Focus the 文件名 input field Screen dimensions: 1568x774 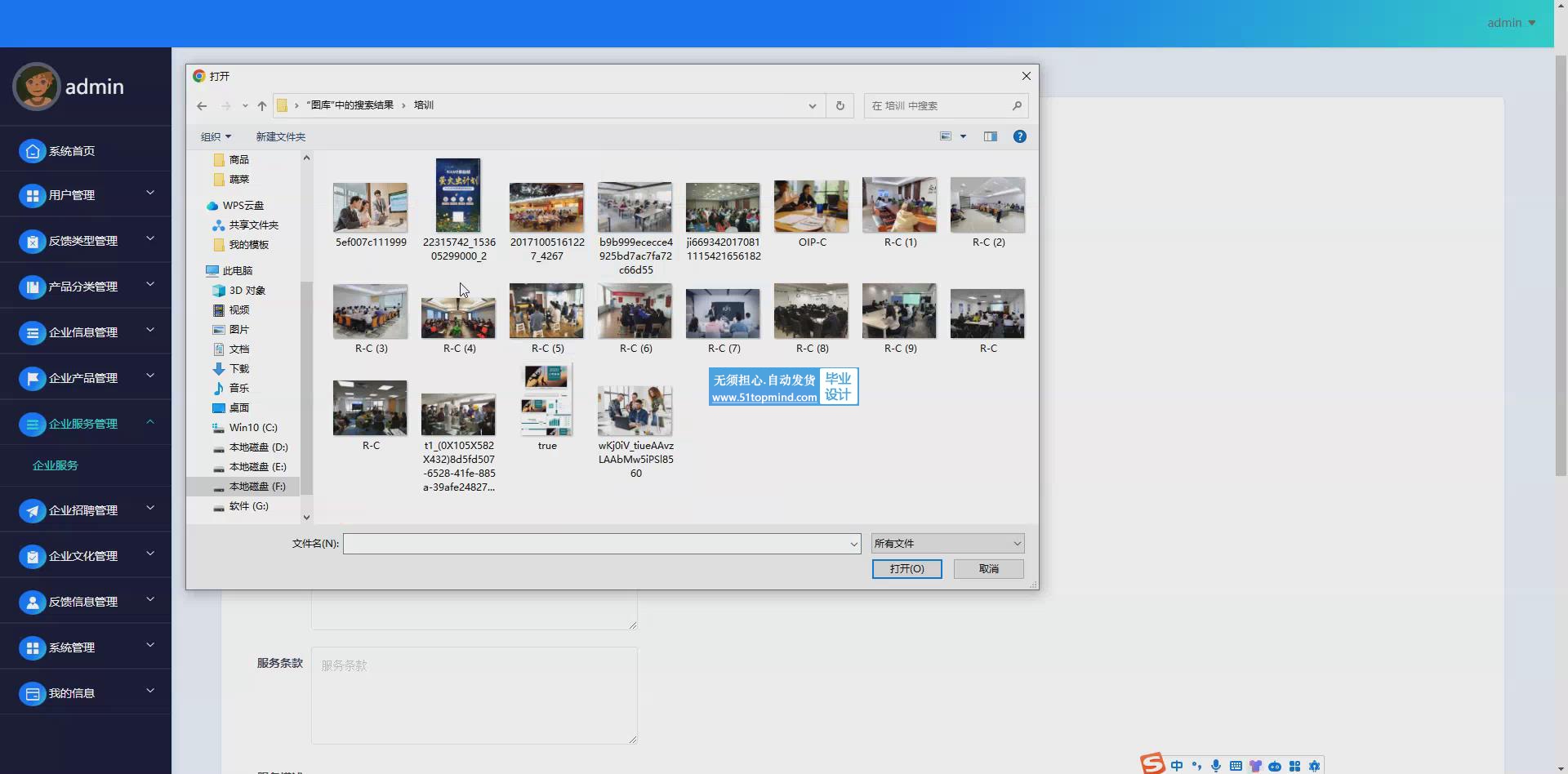click(595, 544)
